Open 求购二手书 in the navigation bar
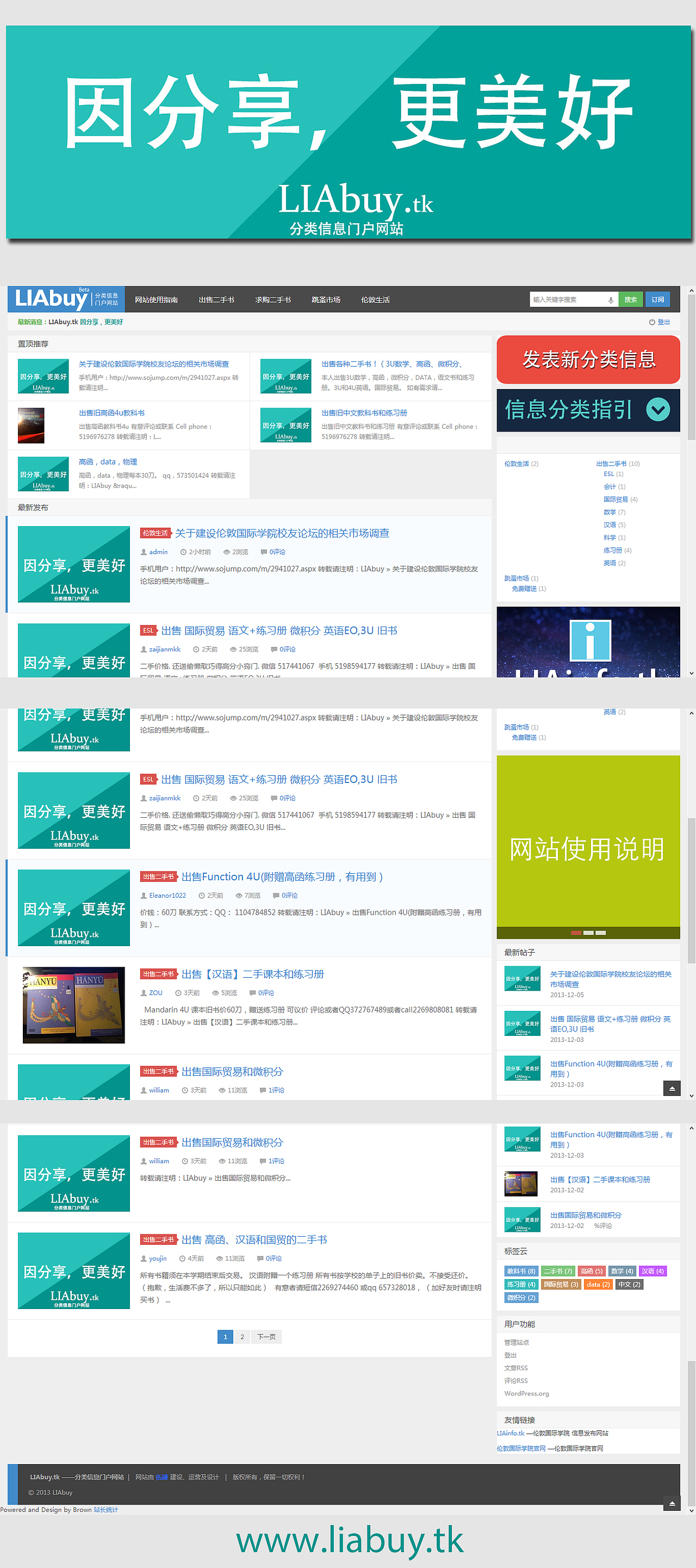Image resolution: width=696 pixels, height=1568 pixels. point(273,300)
